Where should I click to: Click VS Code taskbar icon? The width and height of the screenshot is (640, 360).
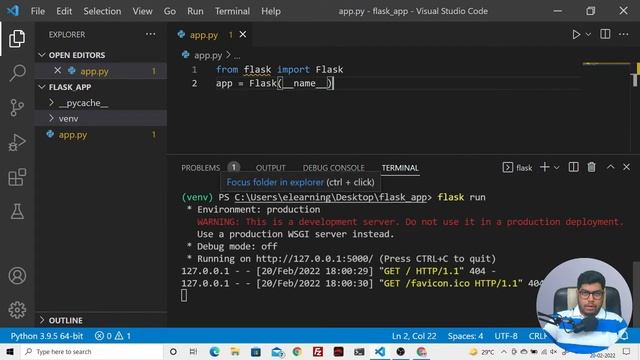pos(380,351)
